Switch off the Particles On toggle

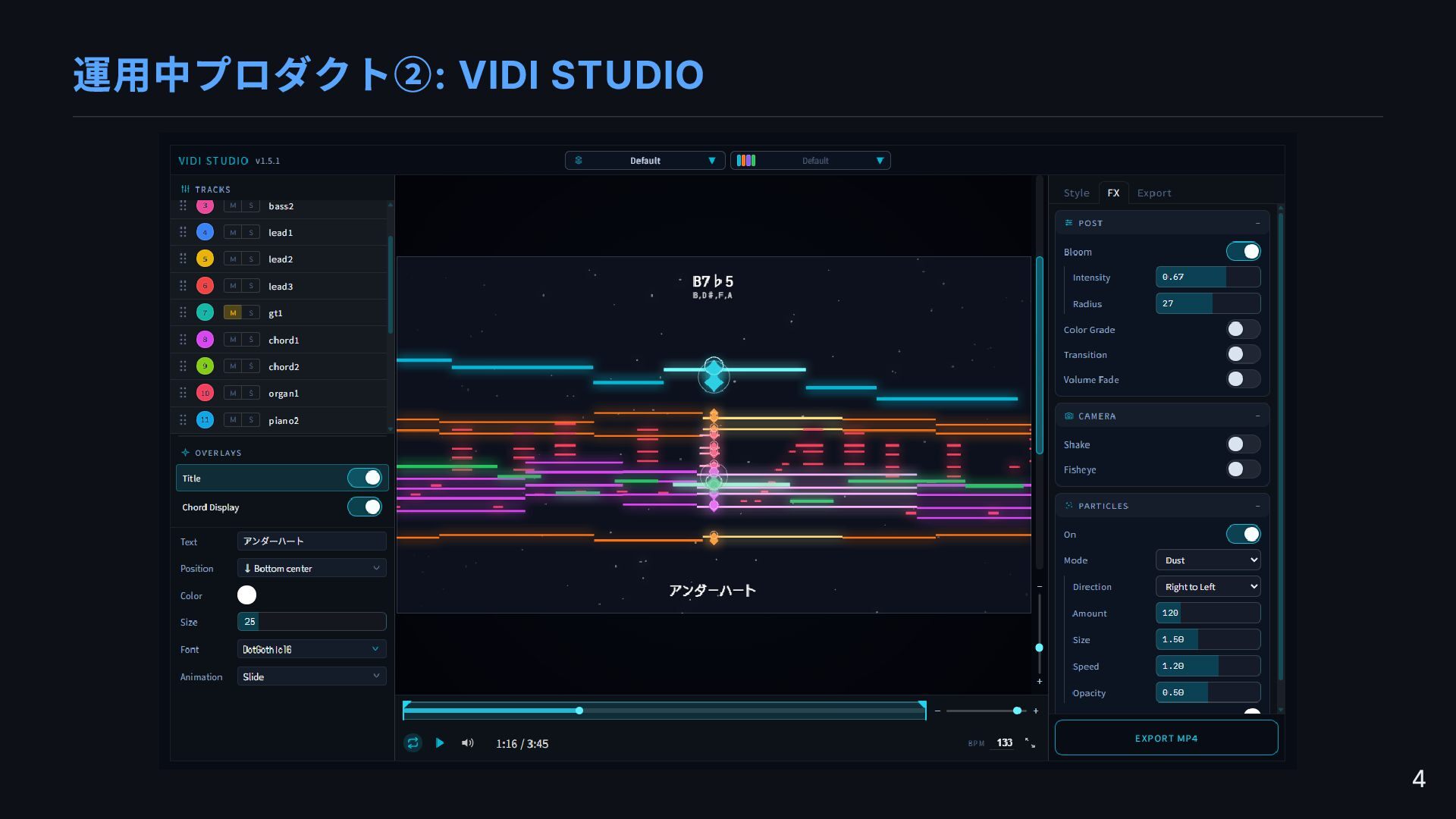(1244, 534)
